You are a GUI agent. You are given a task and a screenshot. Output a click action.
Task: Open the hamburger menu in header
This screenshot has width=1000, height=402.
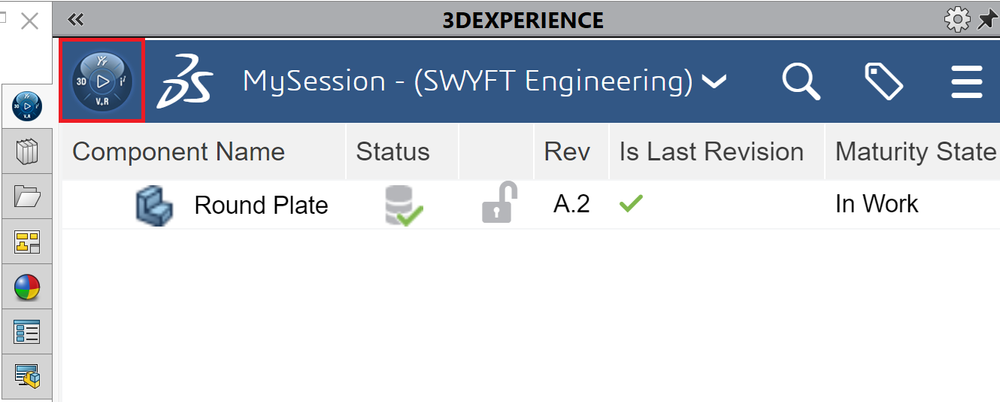click(x=967, y=82)
